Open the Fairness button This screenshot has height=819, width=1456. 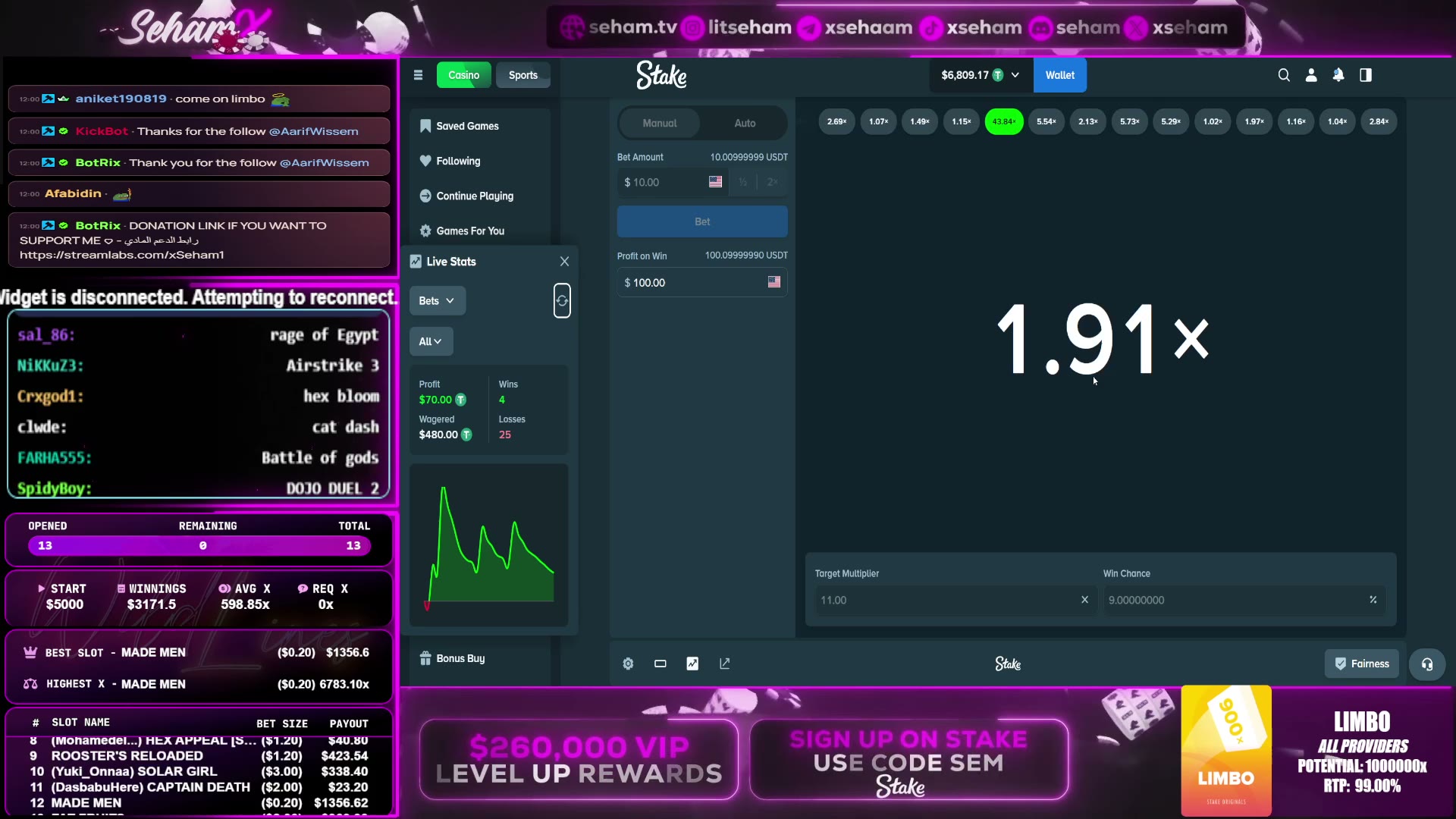1362,664
